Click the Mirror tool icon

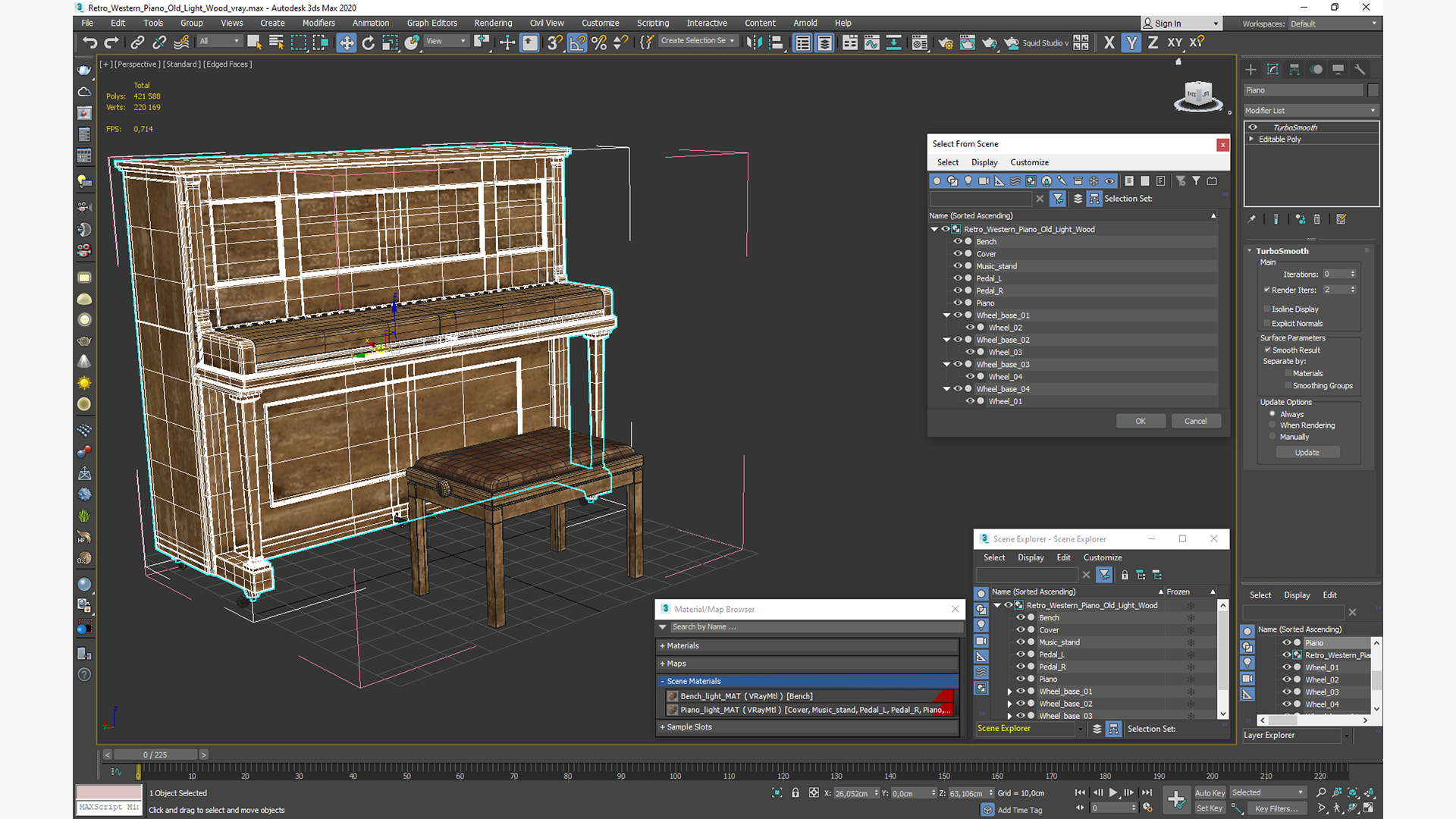click(754, 42)
